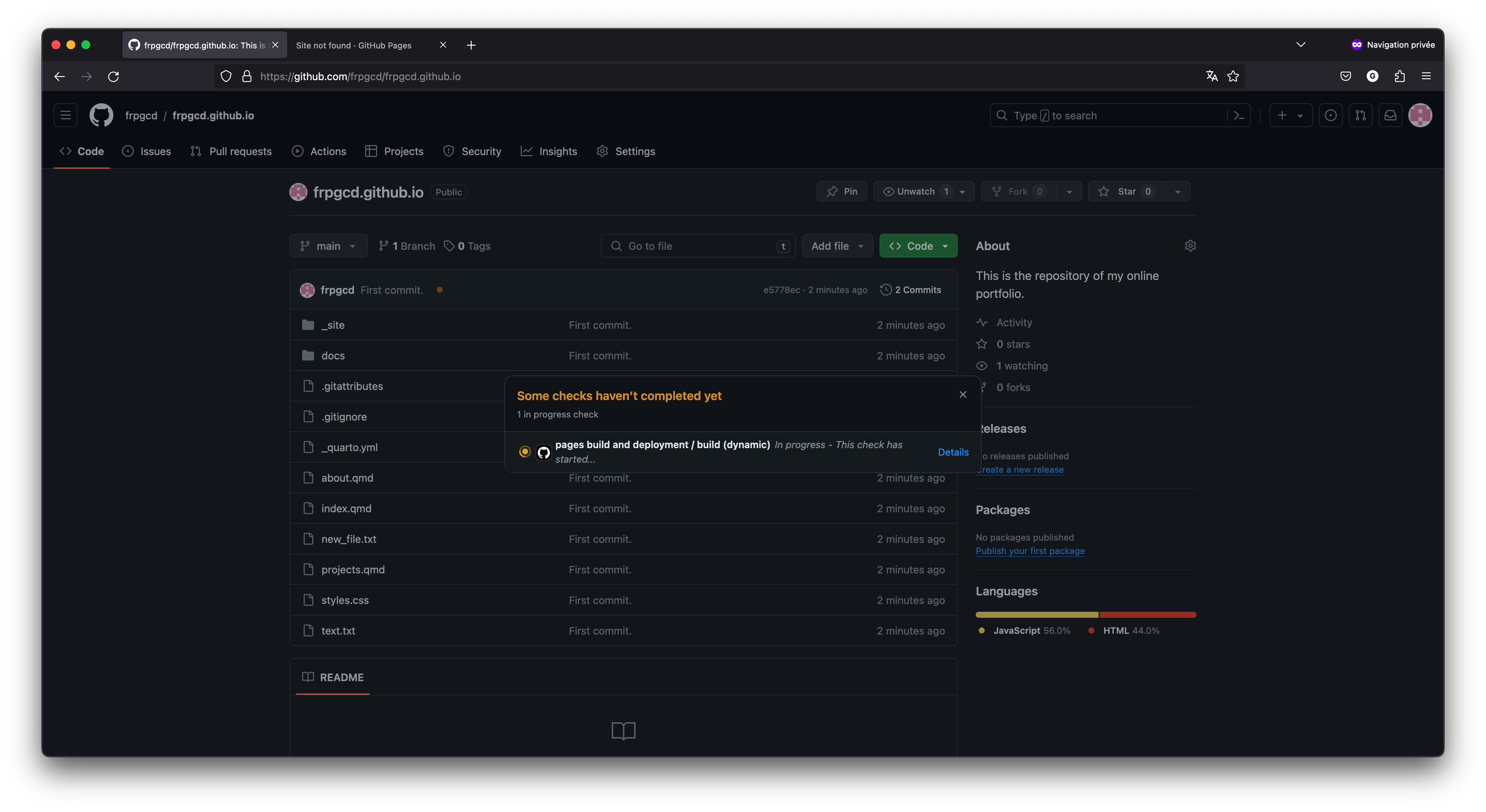Click the browser URL address bar
Image resolution: width=1486 pixels, height=812 pixels.
[729, 76]
